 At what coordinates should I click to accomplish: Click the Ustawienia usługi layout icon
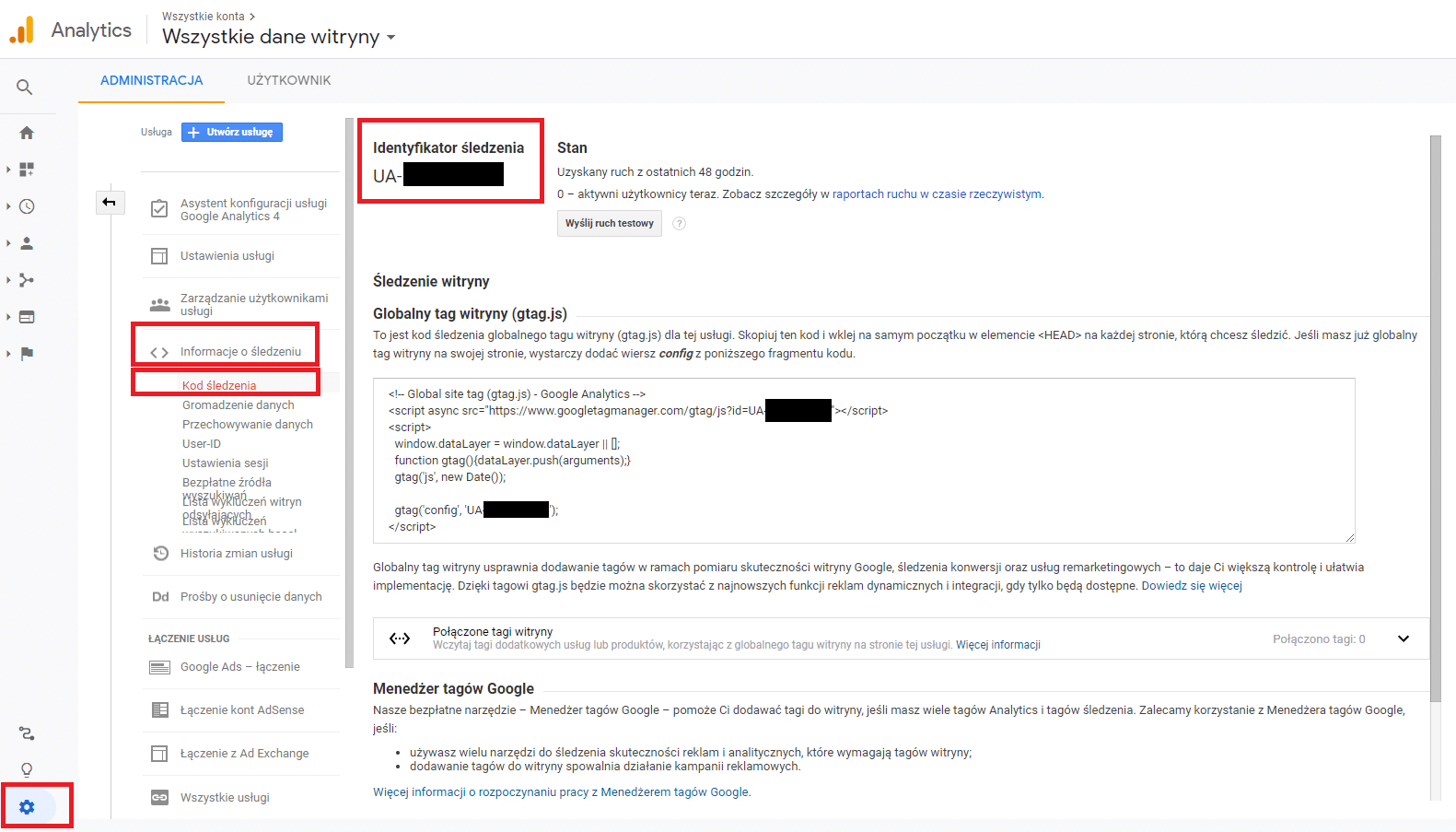pyautogui.click(x=159, y=256)
